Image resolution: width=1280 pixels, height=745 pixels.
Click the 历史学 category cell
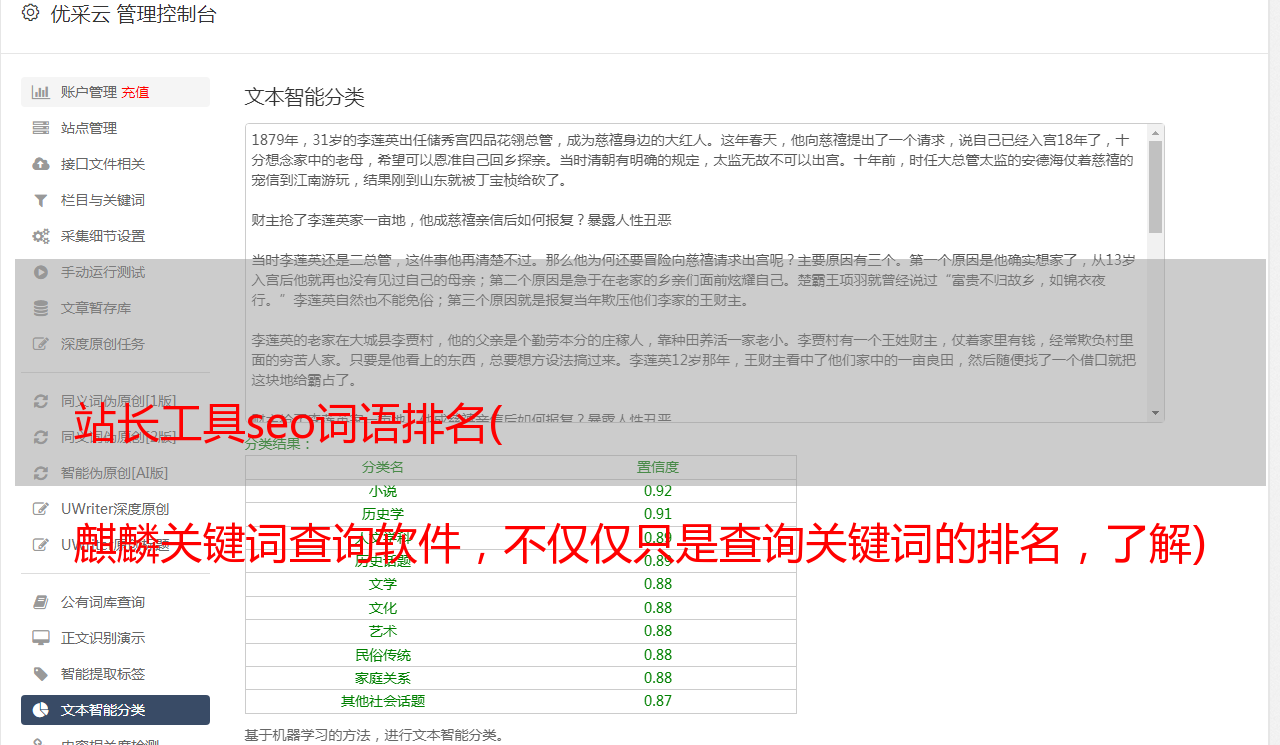coord(383,514)
